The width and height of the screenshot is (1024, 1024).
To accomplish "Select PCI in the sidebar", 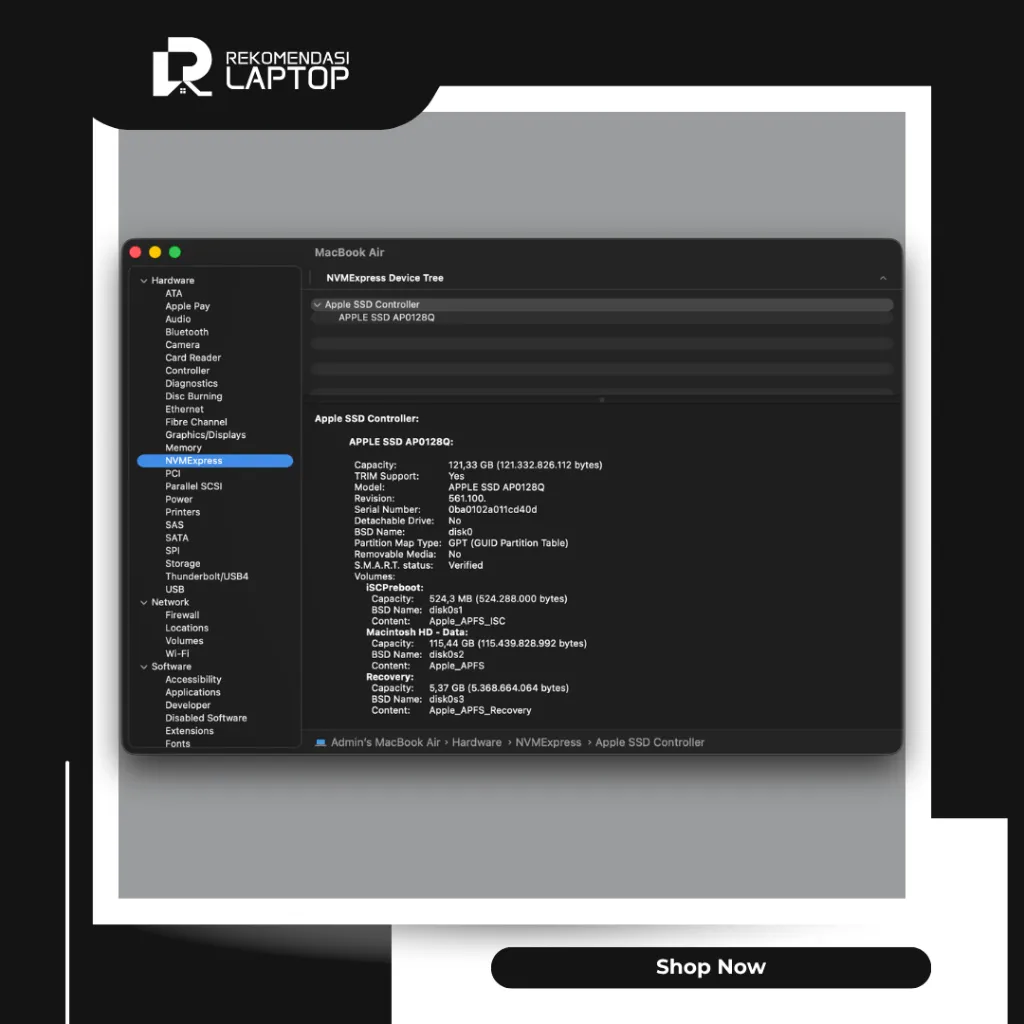I will [172, 473].
